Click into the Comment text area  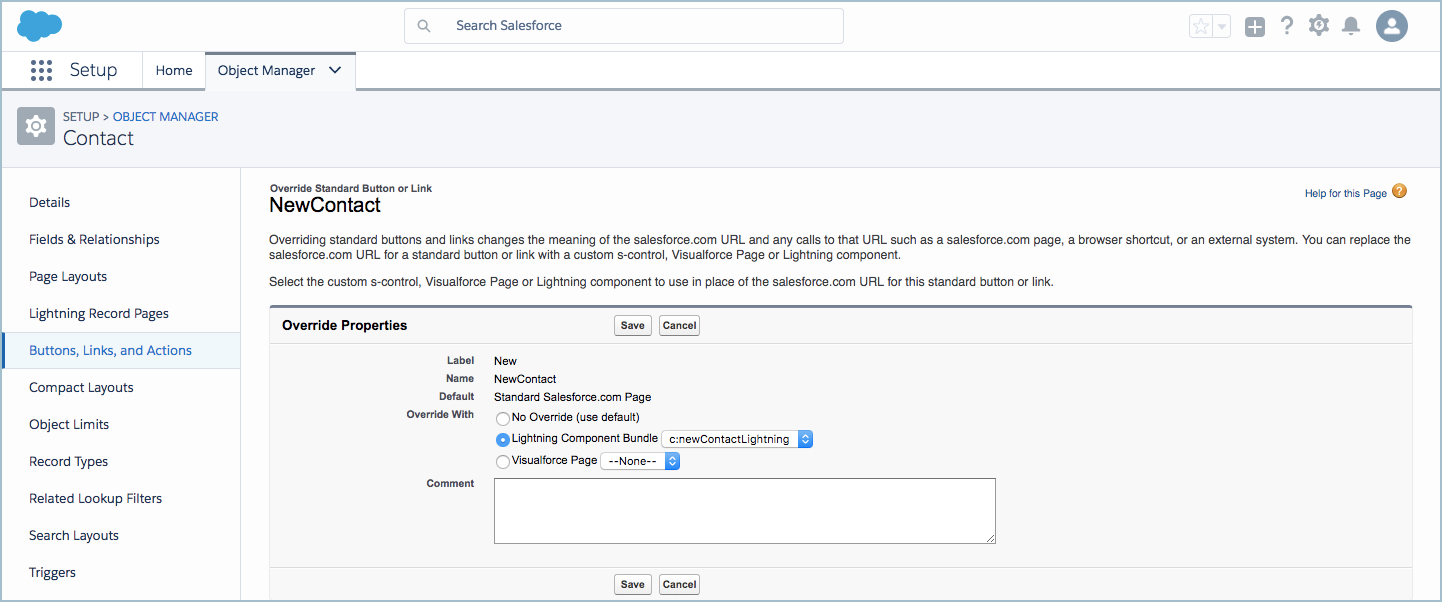click(x=745, y=511)
